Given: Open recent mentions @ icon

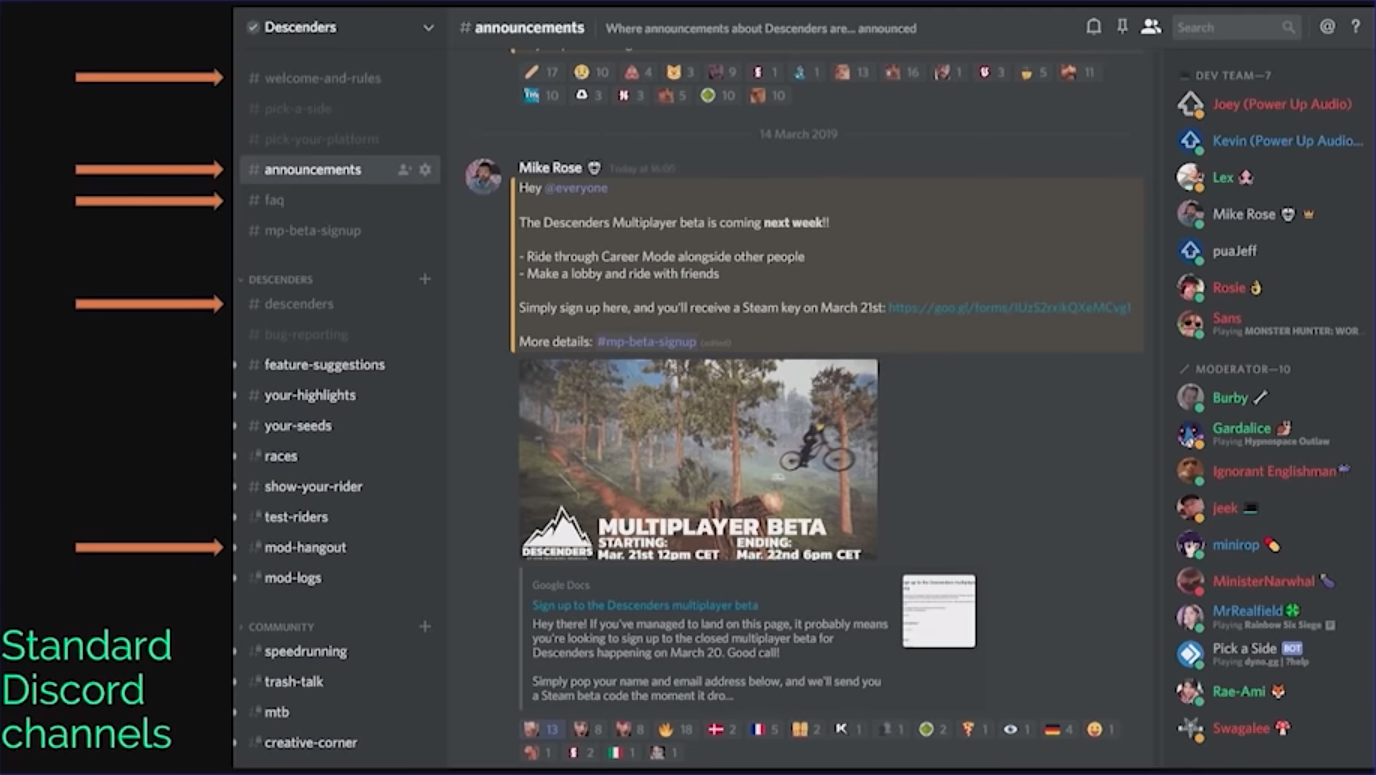Looking at the screenshot, I should [x=1327, y=27].
